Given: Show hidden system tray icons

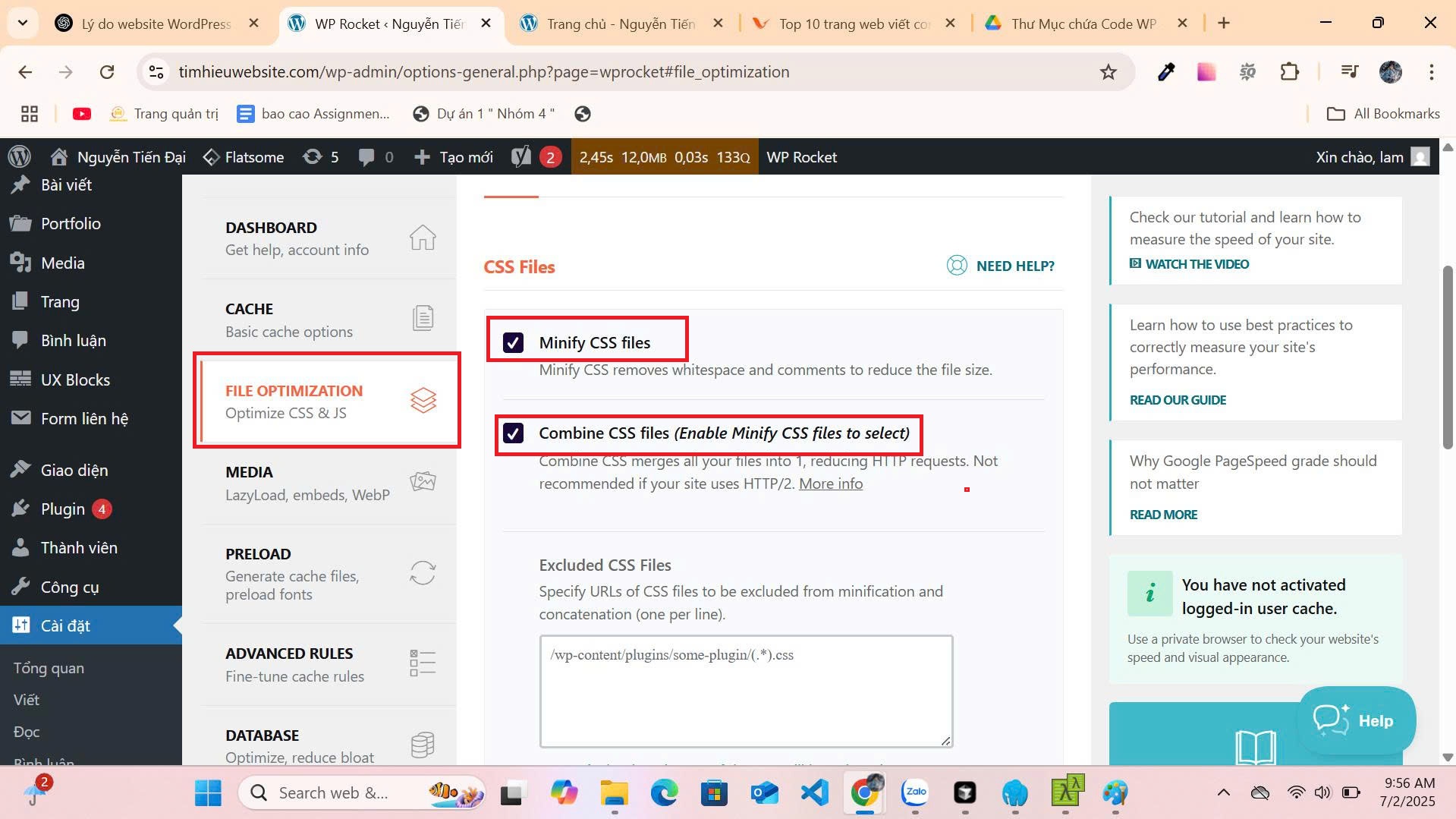Looking at the screenshot, I should 1223,792.
